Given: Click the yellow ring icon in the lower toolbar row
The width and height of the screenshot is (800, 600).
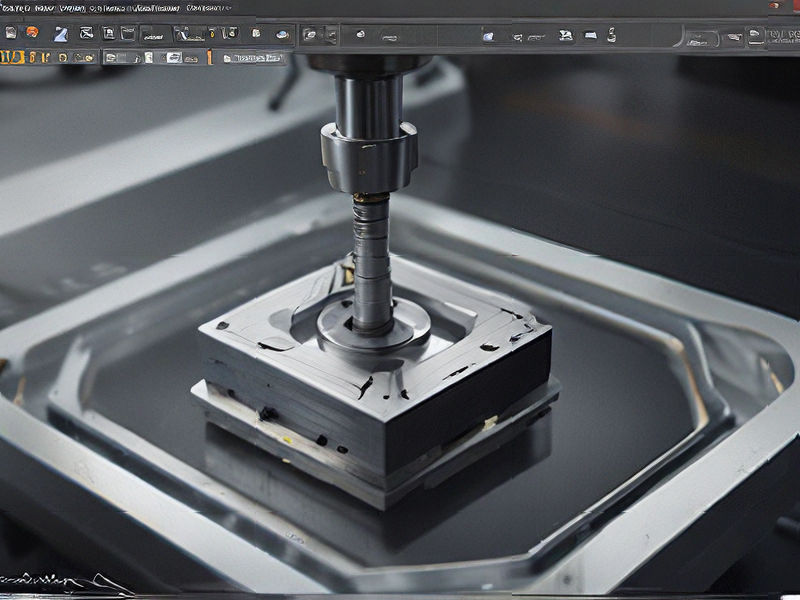Looking at the screenshot, I should pyautogui.click(x=63, y=58).
